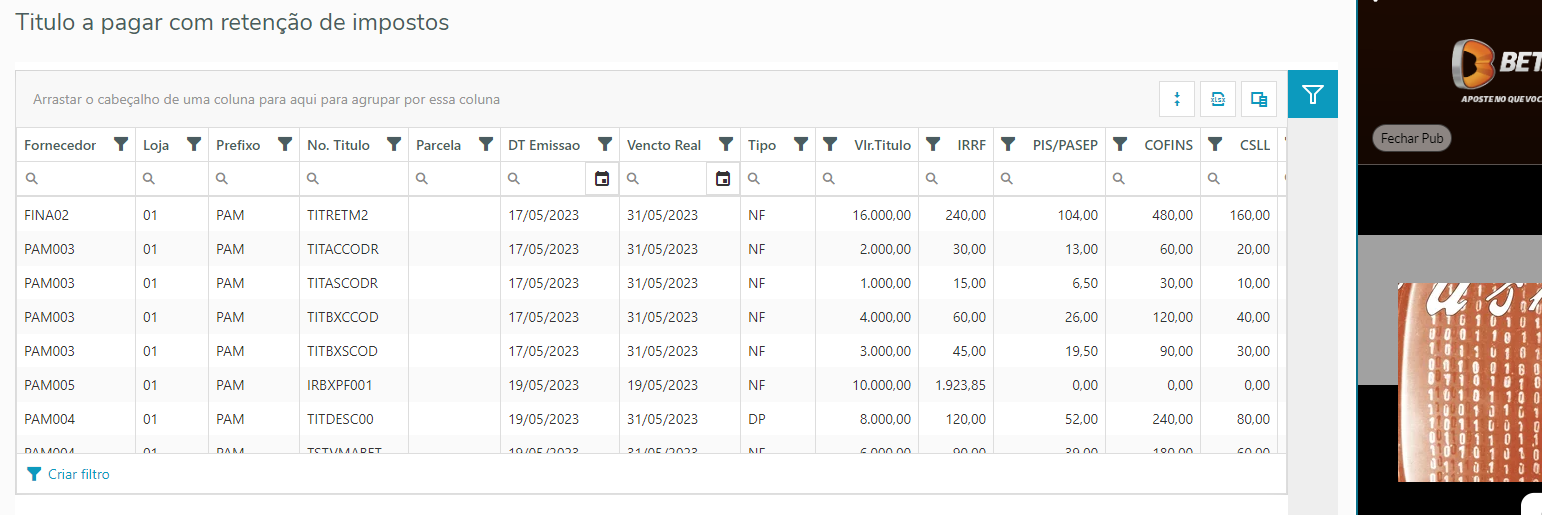
Task: Click the IRRF column filter funnel
Action: click(932, 145)
